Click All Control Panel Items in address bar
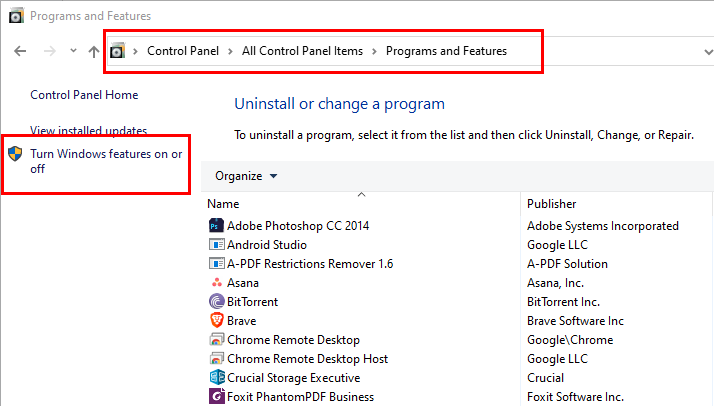 tap(304, 51)
